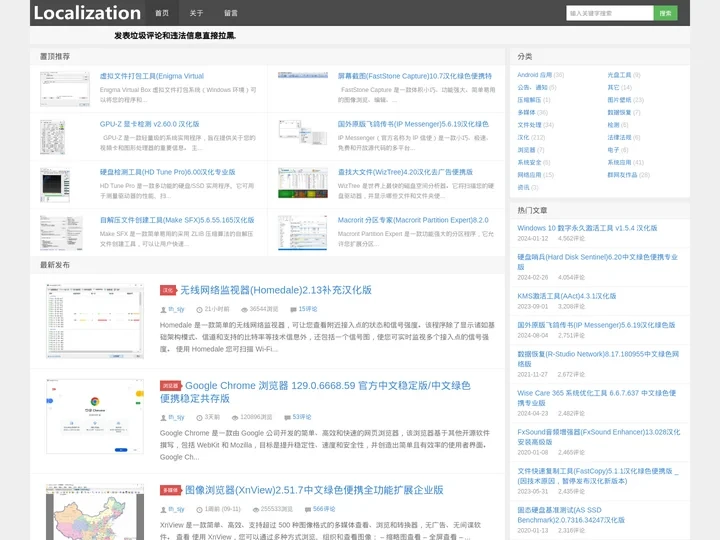
Task: Open the XnView 2.51.7 post title
Action: click(x=314, y=490)
